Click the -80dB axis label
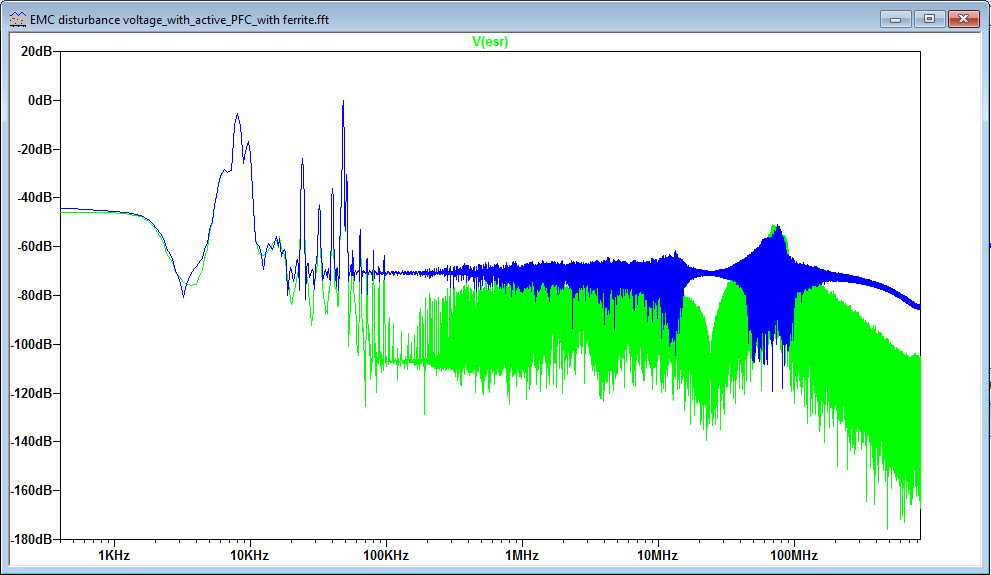Screen dimensions: 991x575 point(34,295)
